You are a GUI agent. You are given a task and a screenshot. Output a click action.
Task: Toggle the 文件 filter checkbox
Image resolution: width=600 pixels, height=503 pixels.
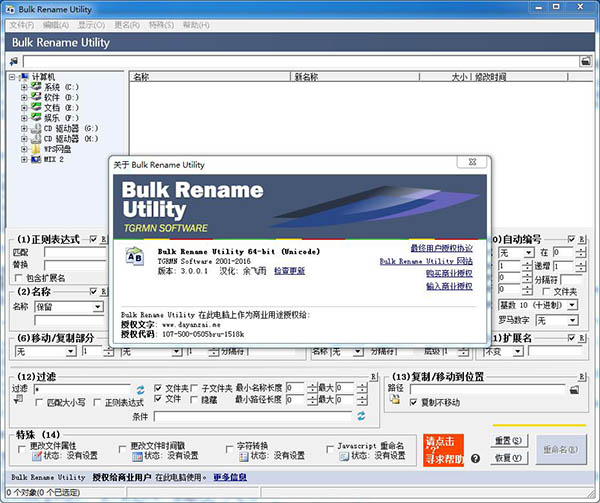(x=158, y=399)
